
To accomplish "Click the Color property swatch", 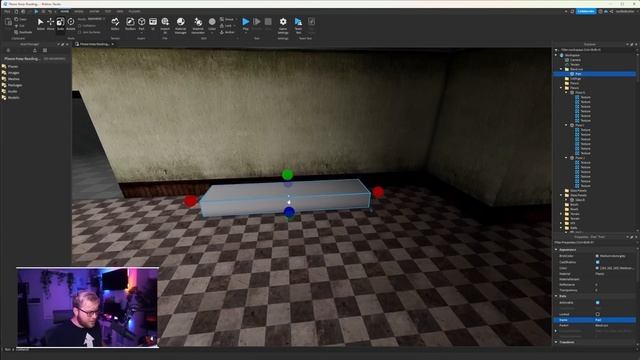I will point(597,268).
